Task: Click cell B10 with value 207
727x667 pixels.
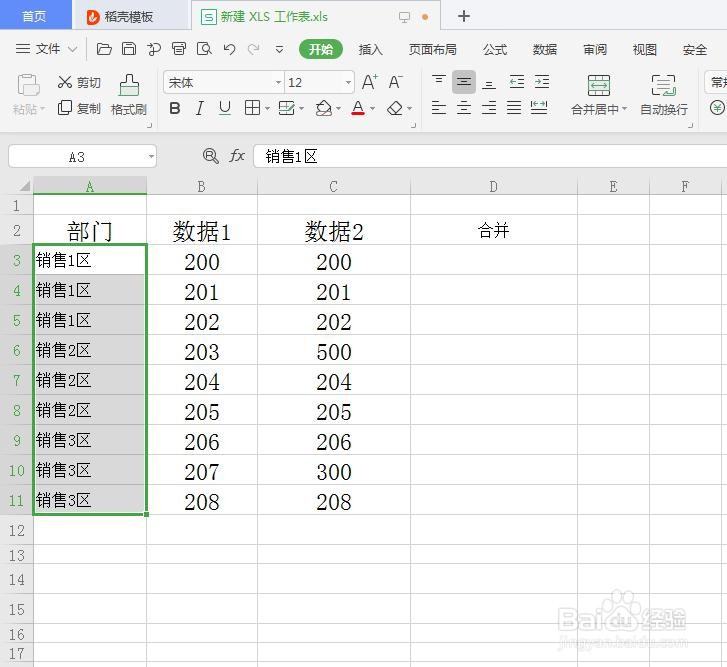Action: pyautogui.click(x=202, y=471)
